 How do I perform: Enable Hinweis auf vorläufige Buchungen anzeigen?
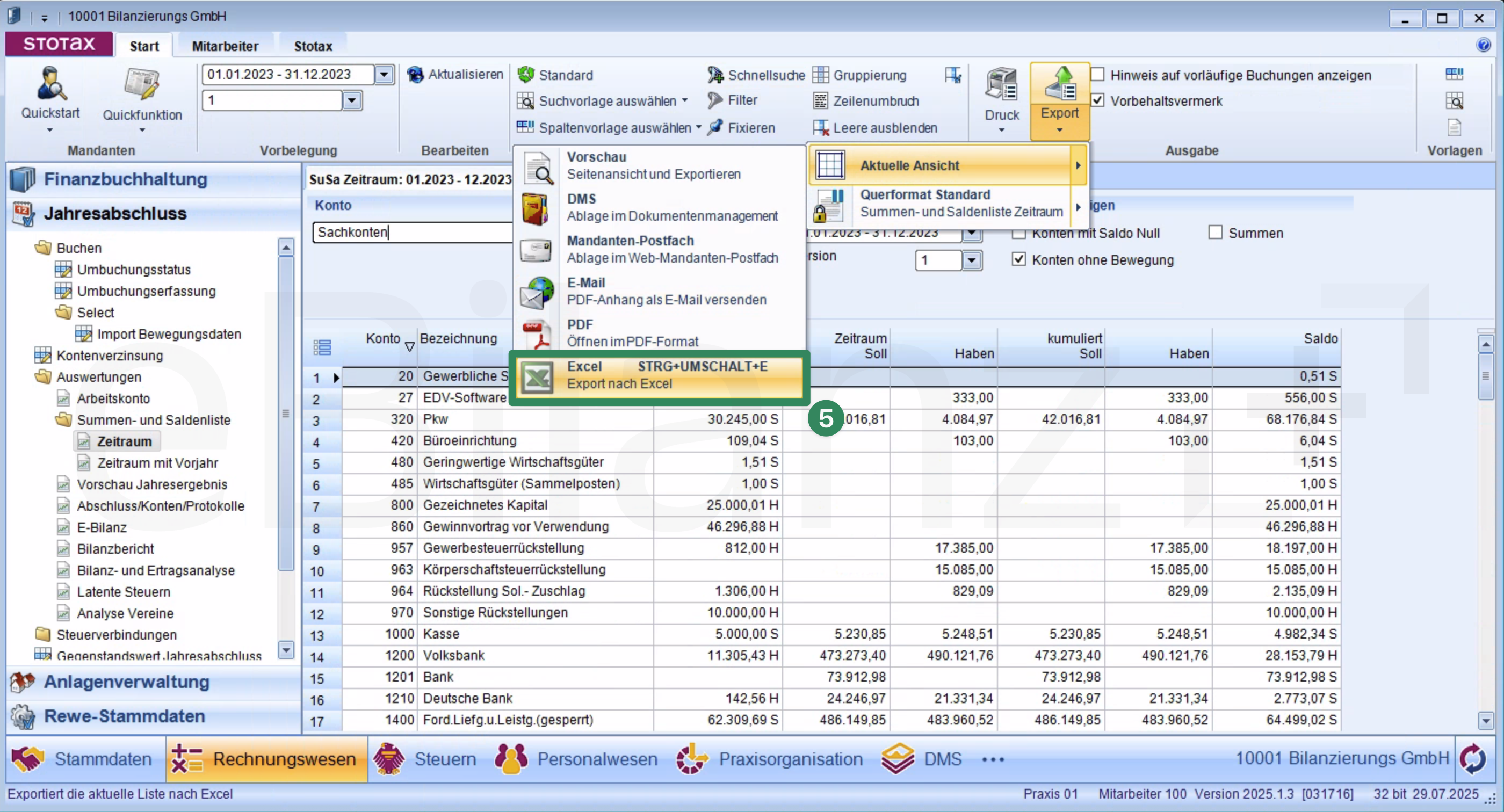1097,75
